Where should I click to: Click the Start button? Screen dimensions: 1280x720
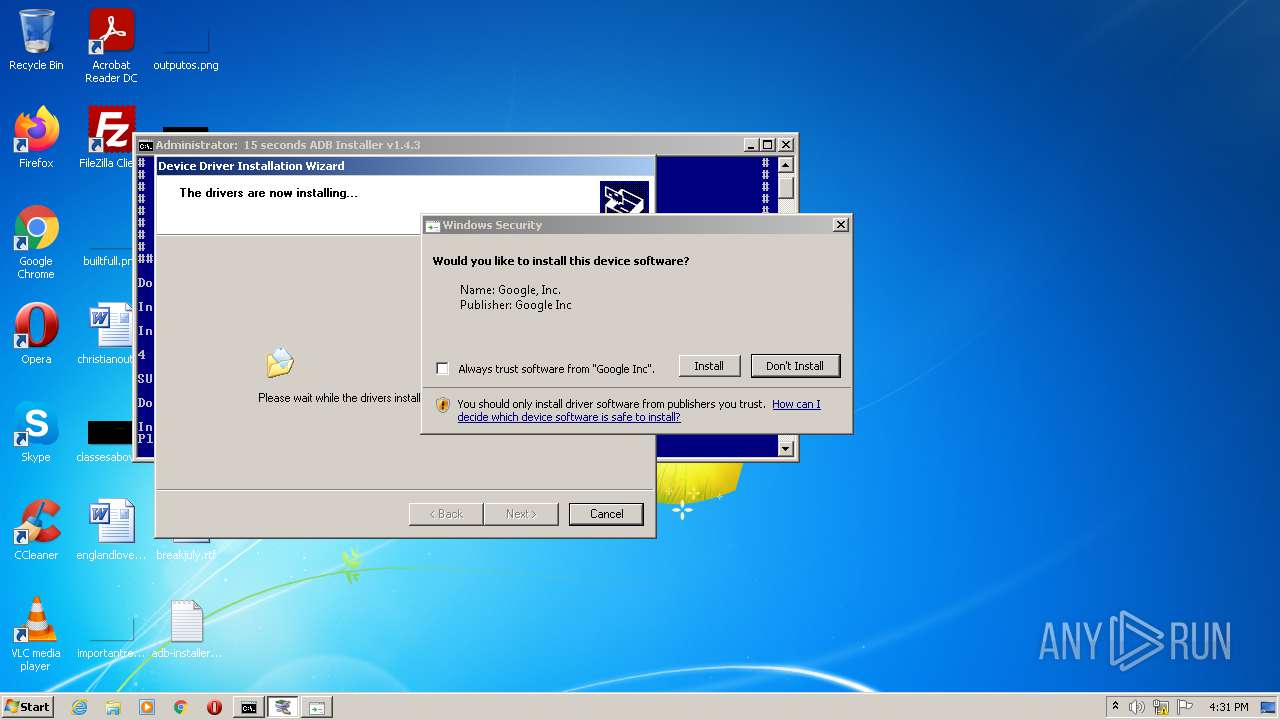28,707
